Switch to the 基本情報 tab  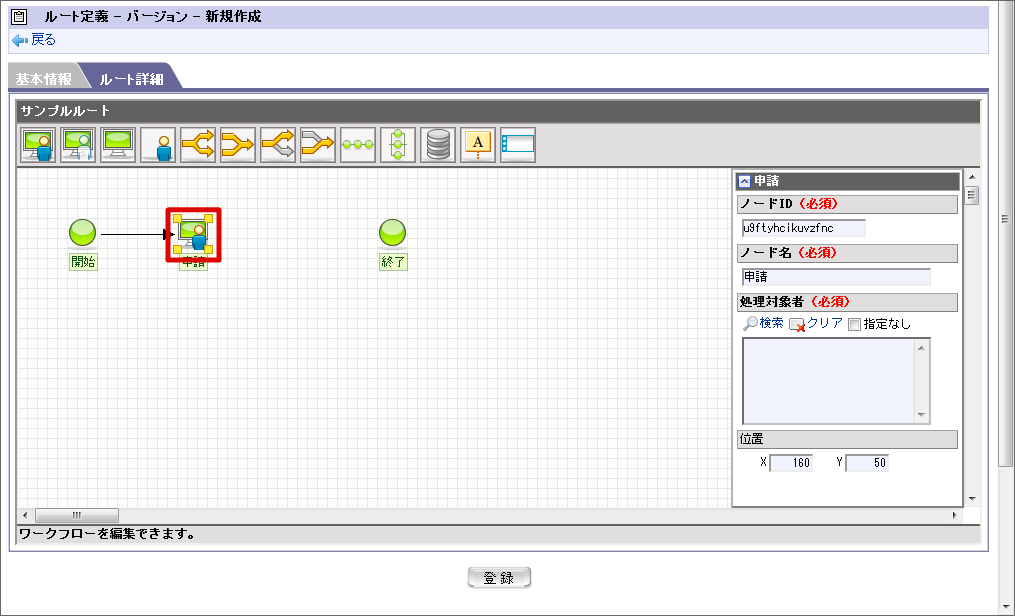pyautogui.click(x=43, y=79)
